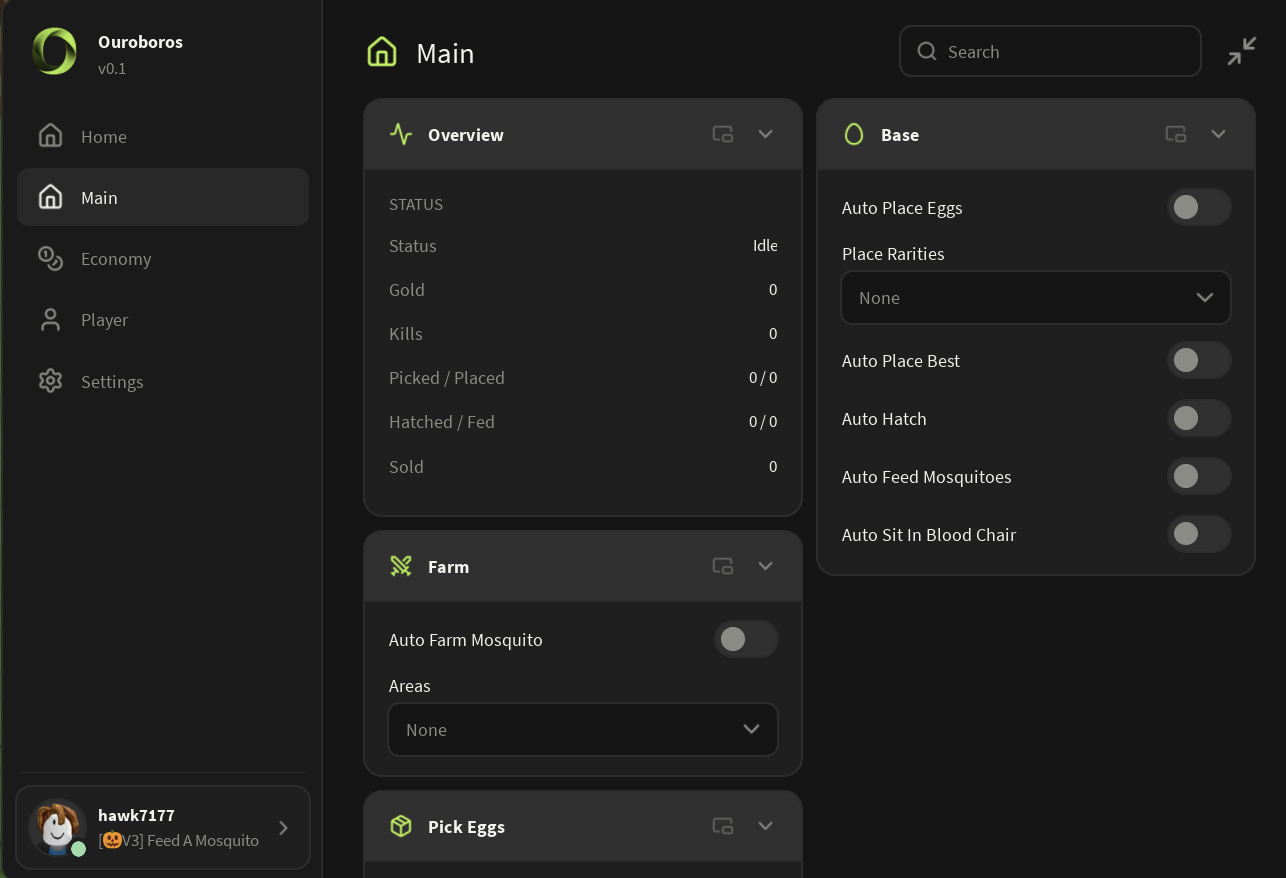Click the Economy coins icon in sidebar
The image size is (1286, 878).
(50, 258)
